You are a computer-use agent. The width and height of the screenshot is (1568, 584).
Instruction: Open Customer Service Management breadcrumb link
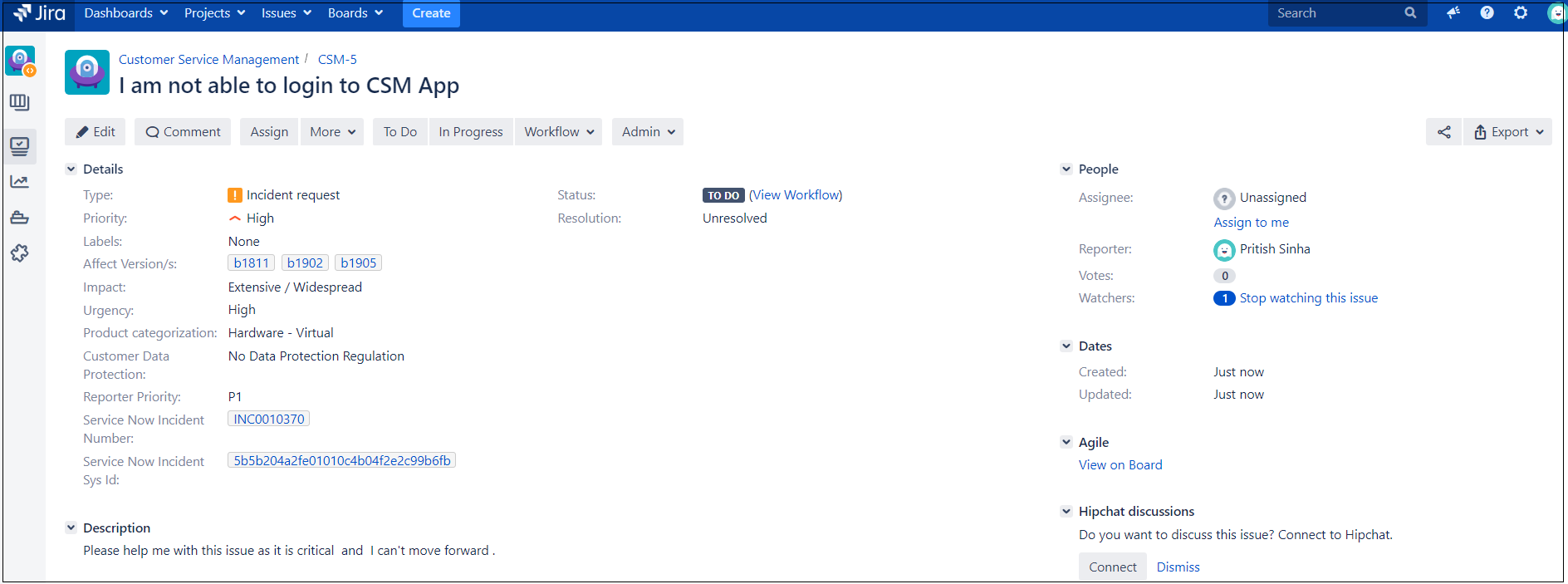(208, 60)
